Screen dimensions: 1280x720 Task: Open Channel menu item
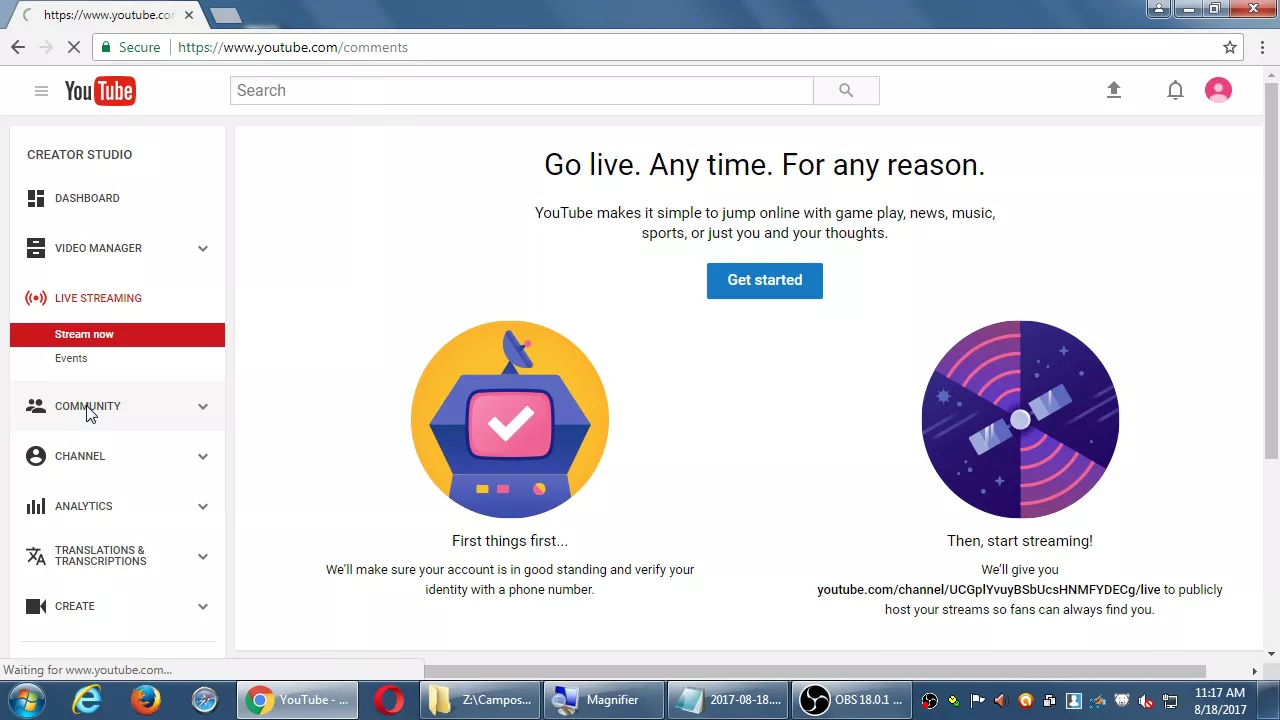(x=80, y=456)
